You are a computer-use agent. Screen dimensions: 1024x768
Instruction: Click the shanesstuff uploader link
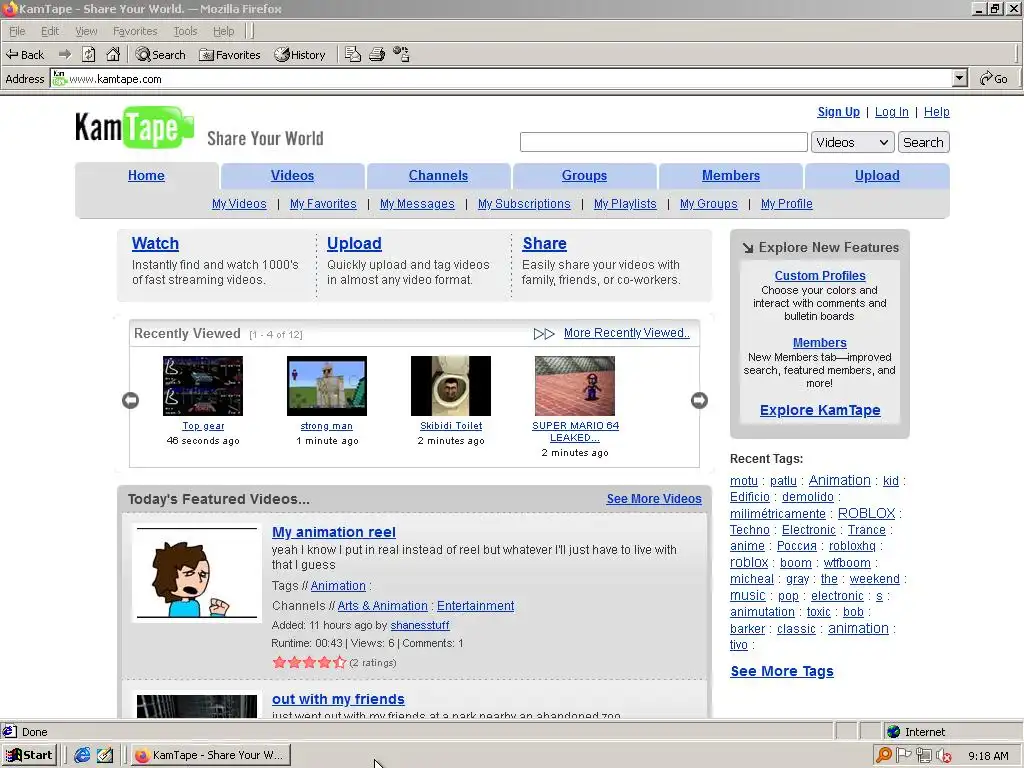(x=420, y=625)
